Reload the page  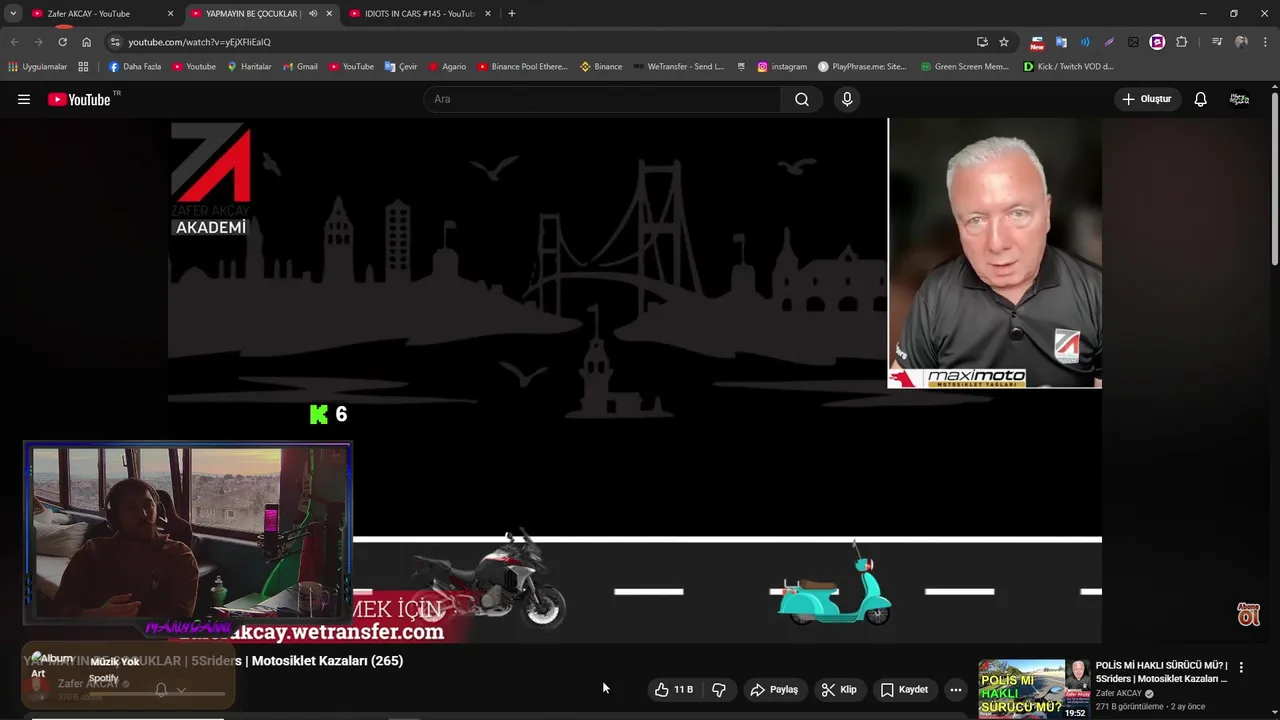(62, 42)
